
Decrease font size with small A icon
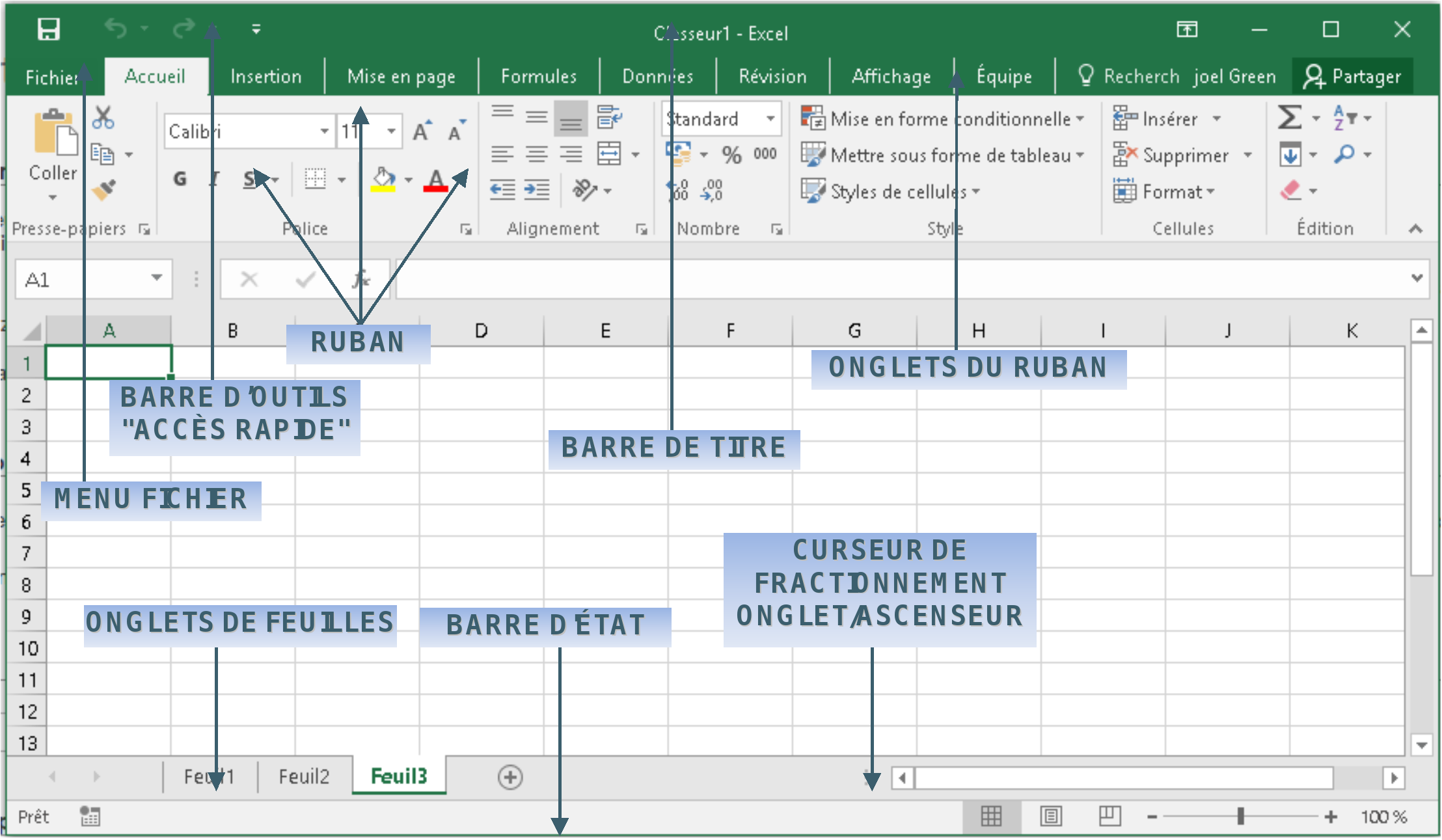pos(457,131)
